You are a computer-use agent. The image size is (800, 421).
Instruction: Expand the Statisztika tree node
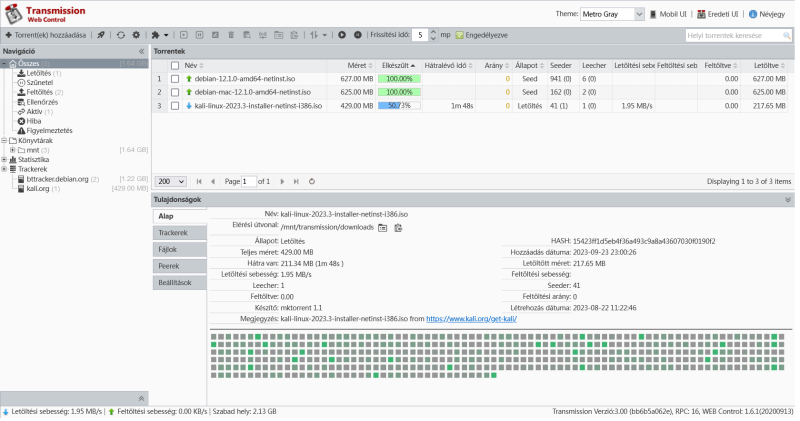point(4,160)
